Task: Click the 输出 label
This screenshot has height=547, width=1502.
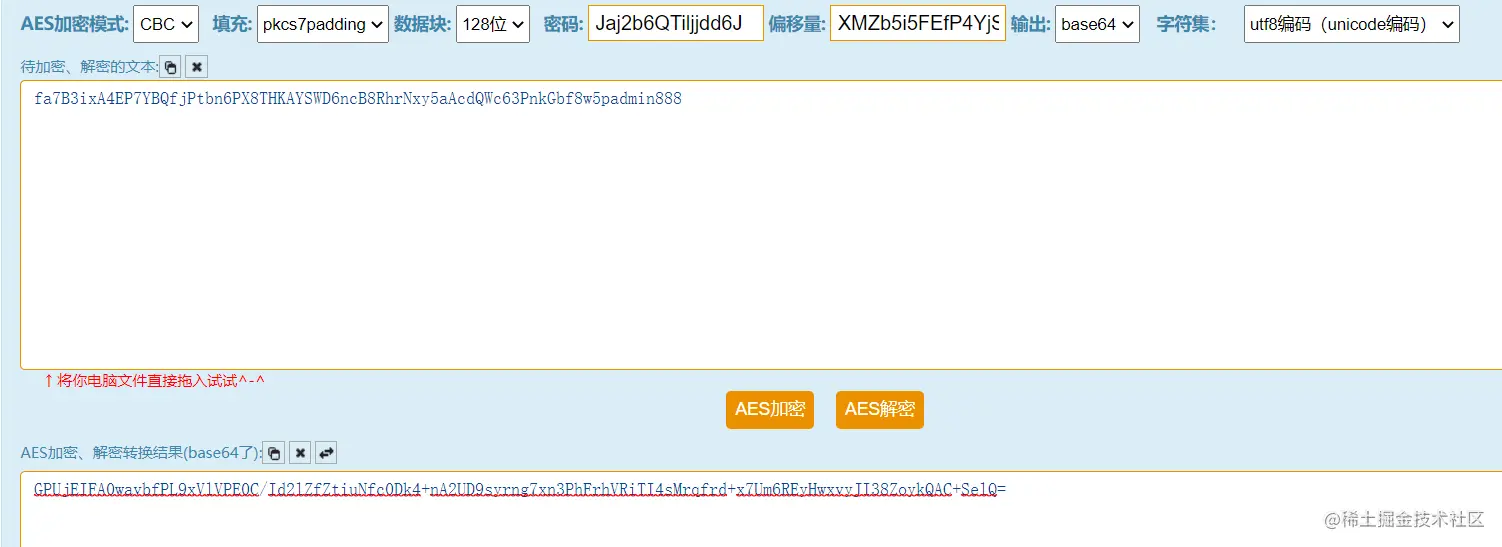Action: [1031, 24]
